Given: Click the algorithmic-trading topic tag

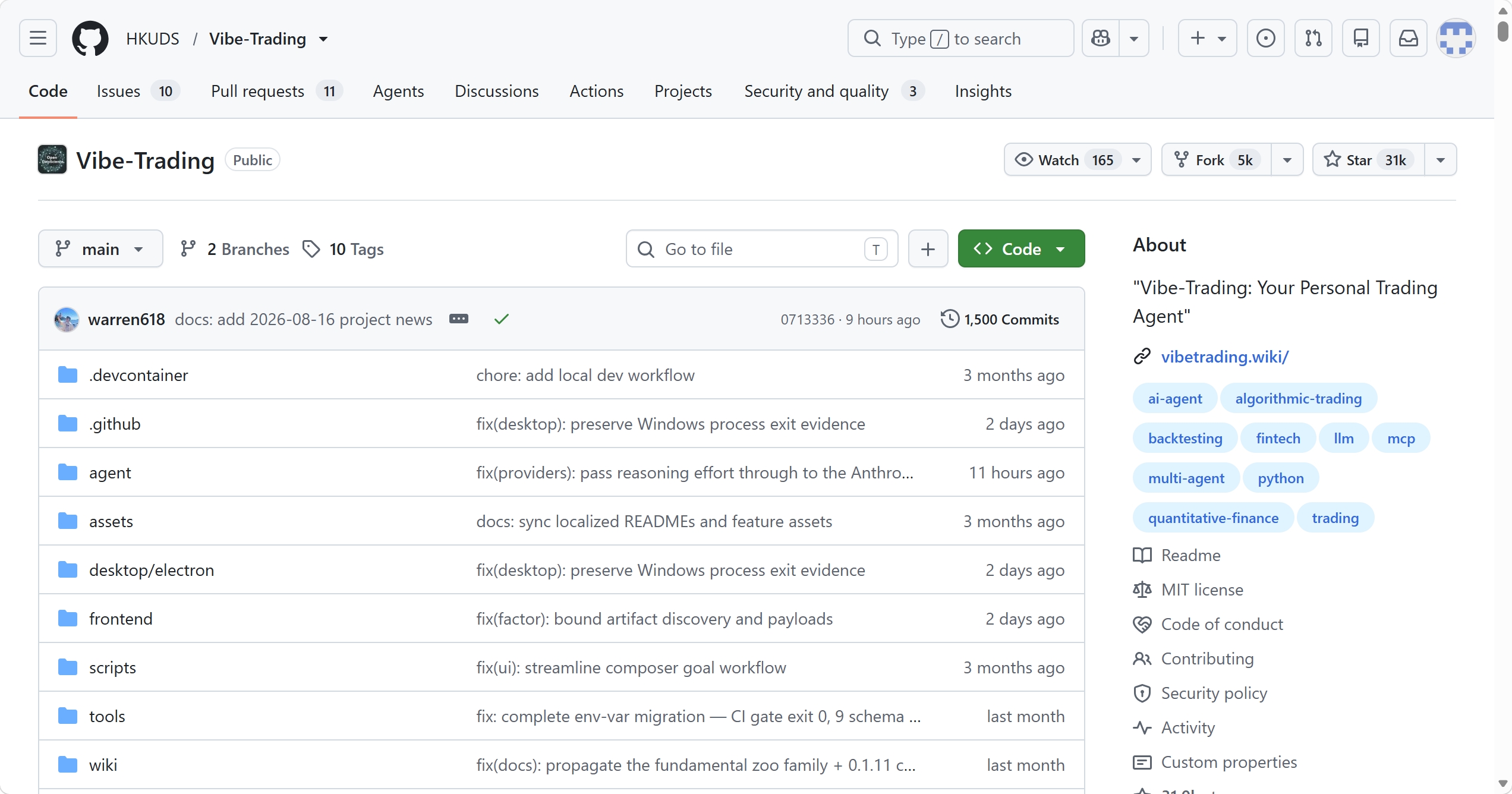Looking at the screenshot, I should click(1298, 399).
